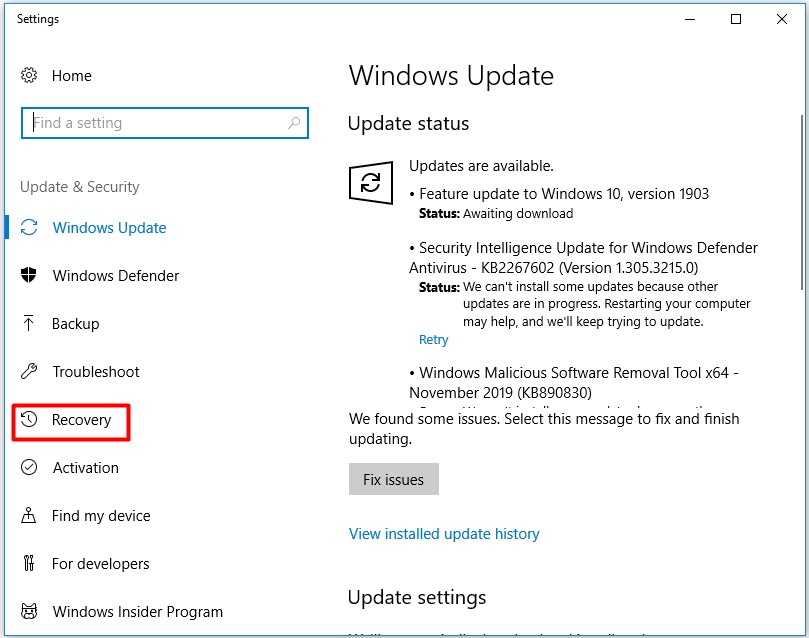Open the Activation section
Screen dimensions: 809x638
click(x=86, y=468)
